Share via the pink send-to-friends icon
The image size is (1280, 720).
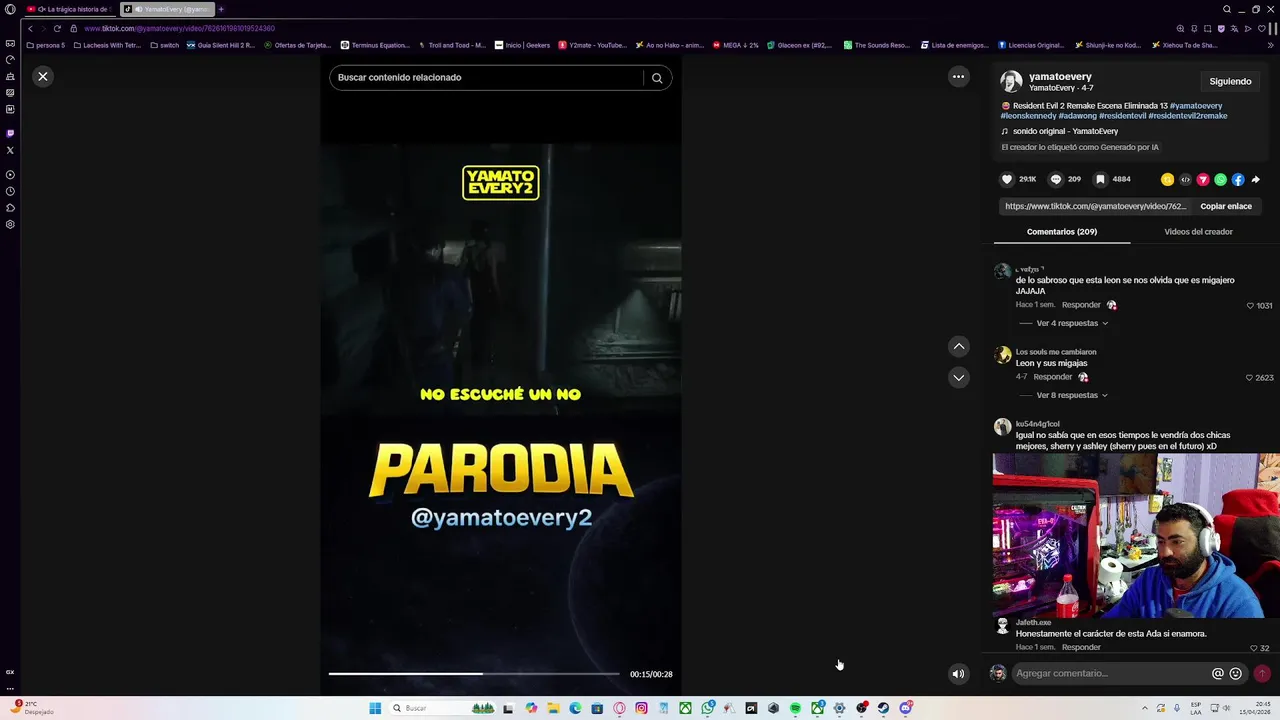click(1203, 180)
